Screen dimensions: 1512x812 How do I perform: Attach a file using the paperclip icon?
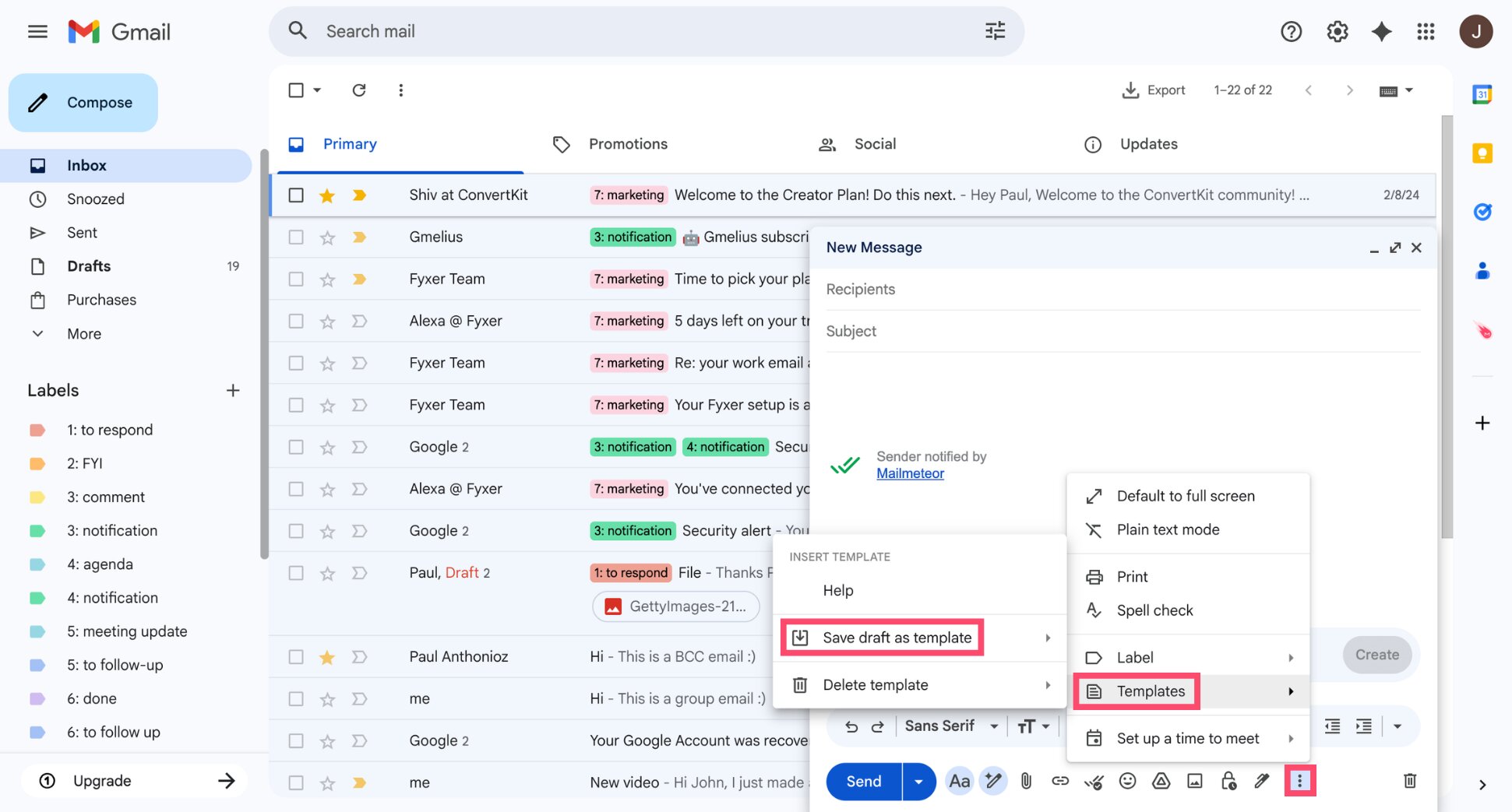pos(1026,781)
